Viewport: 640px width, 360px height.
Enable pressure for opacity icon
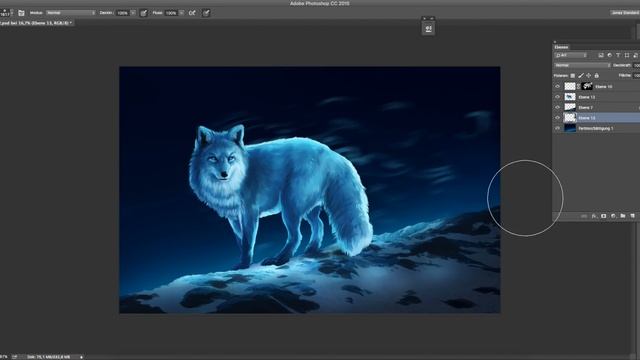pos(144,13)
